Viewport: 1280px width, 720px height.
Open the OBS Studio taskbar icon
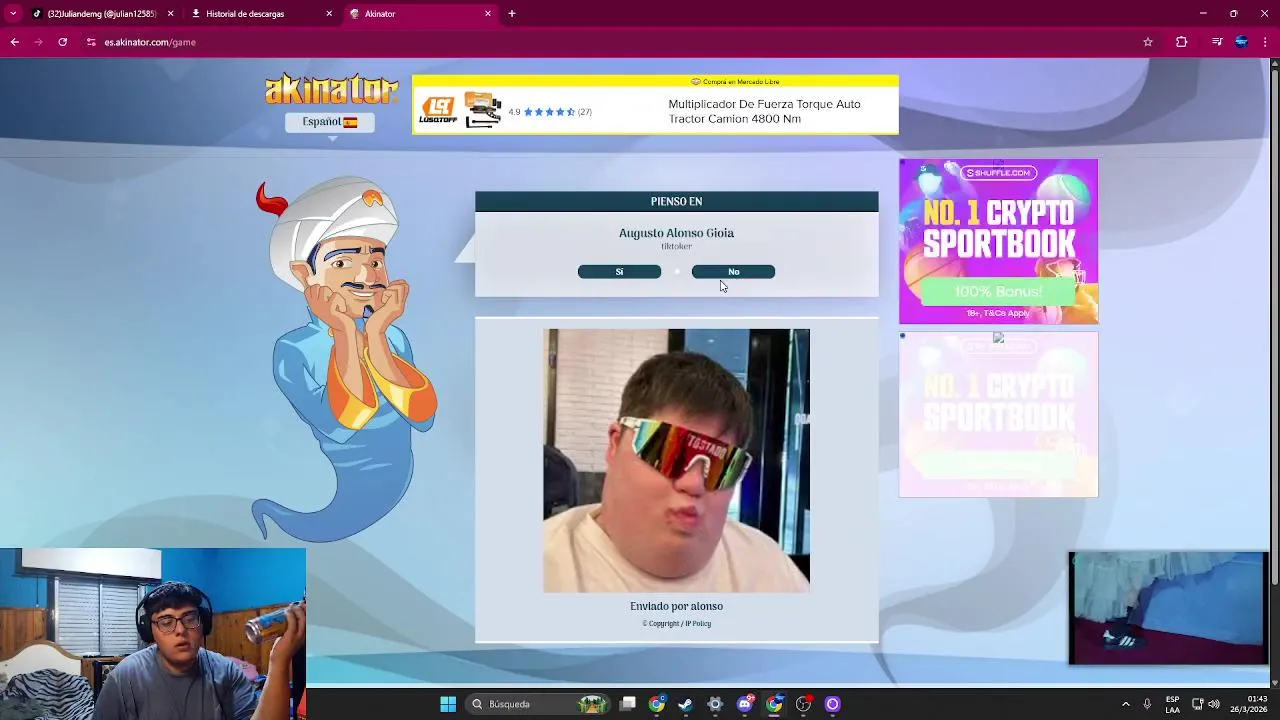coord(803,704)
